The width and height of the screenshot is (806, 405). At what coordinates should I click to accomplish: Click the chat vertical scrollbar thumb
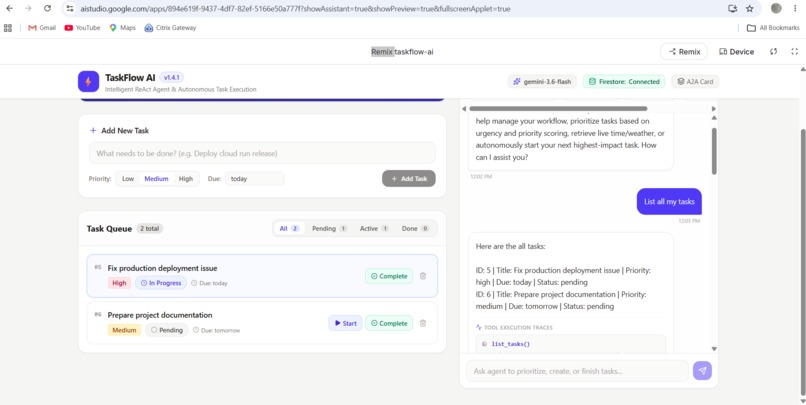point(713,151)
